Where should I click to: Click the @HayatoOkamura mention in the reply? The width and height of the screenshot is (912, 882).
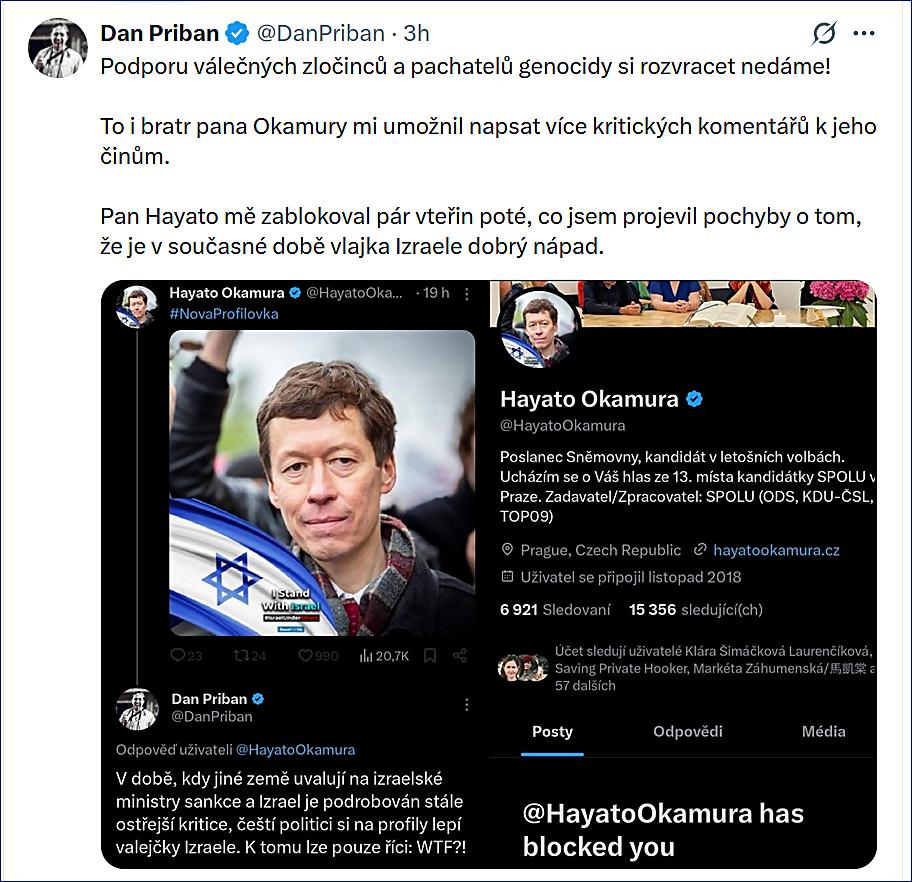click(295, 749)
